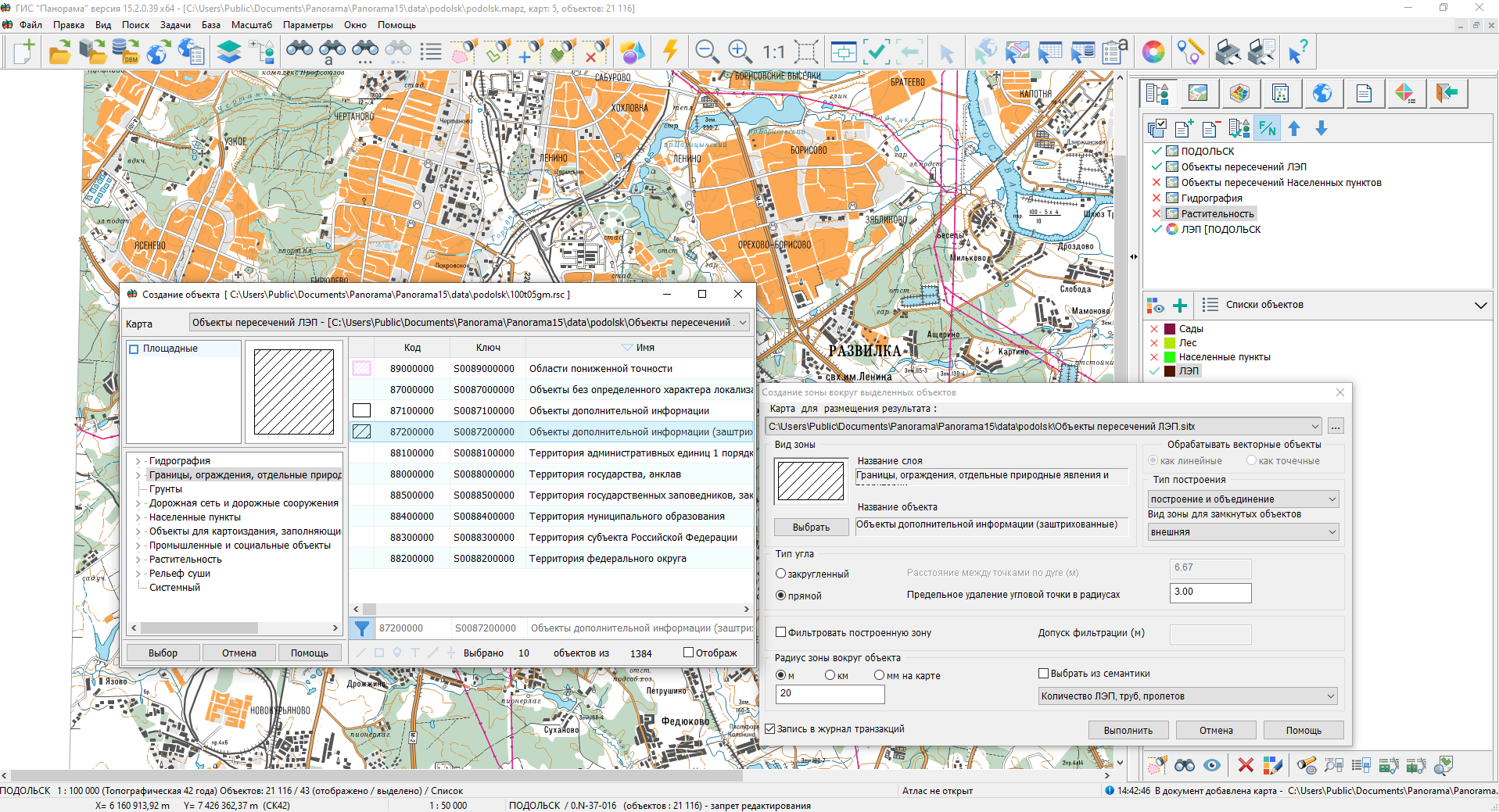Open the color wheel palette icon
Image resolution: width=1499 pixels, height=812 pixels.
pyautogui.click(x=1153, y=52)
